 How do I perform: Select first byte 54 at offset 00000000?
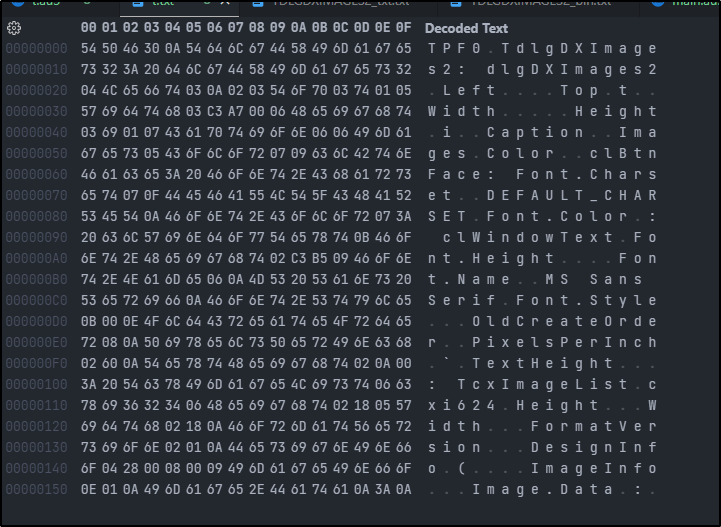[87, 48]
